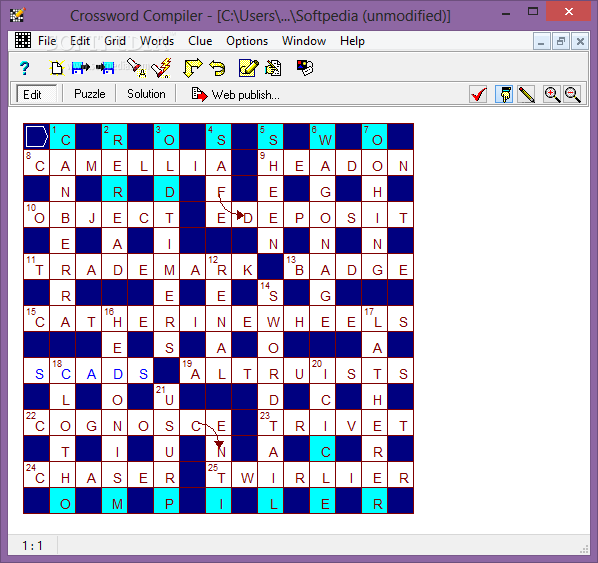The width and height of the screenshot is (598, 563).
Task: Click the flashlight find word icon
Action: tap(136, 68)
